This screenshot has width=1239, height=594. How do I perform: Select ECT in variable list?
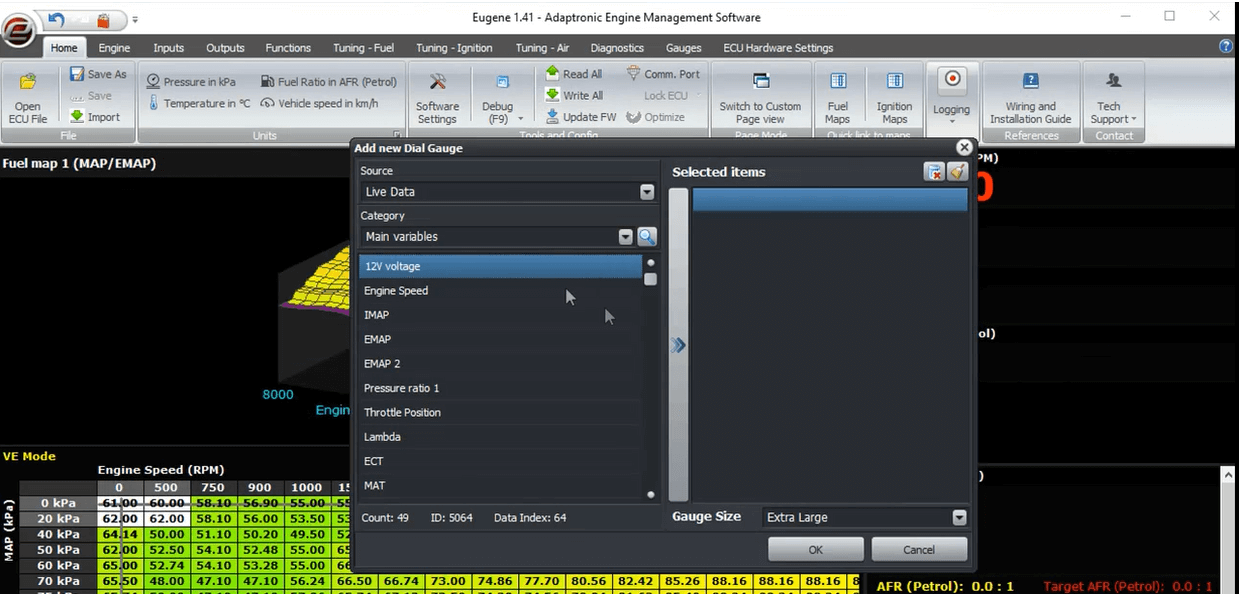[500, 461]
